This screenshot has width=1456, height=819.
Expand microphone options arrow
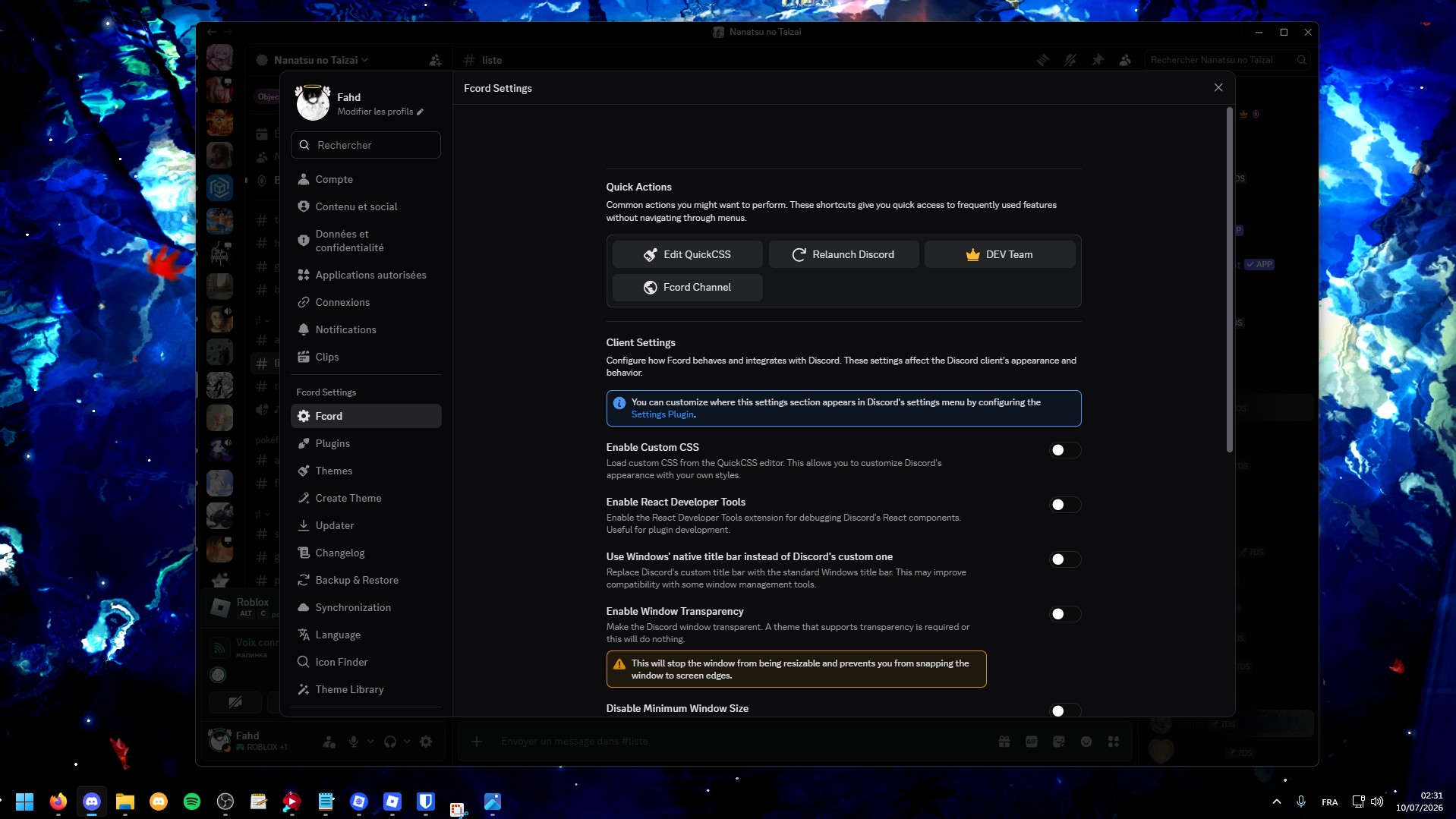point(370,742)
